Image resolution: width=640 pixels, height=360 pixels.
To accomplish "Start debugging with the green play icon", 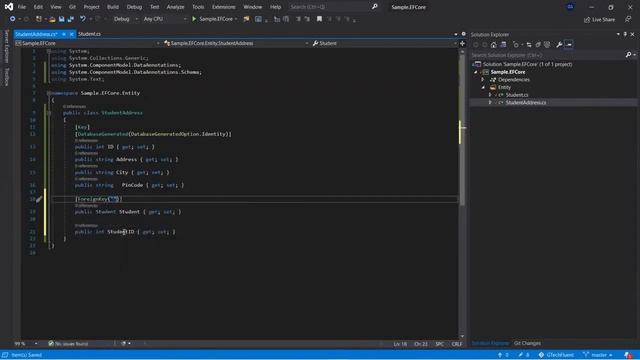I will point(194,19).
